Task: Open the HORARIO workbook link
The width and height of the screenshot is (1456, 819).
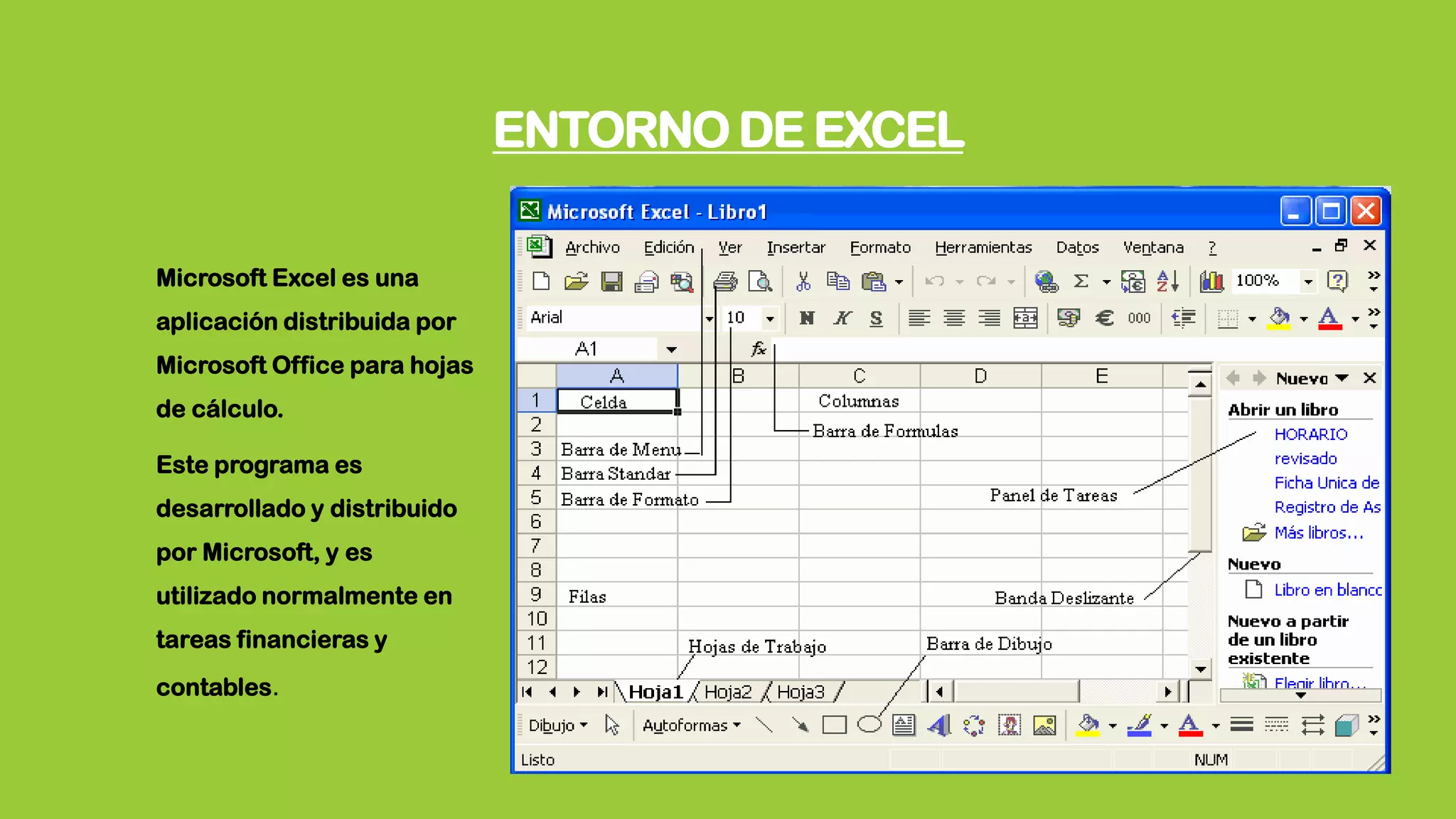Action: click(x=1310, y=434)
